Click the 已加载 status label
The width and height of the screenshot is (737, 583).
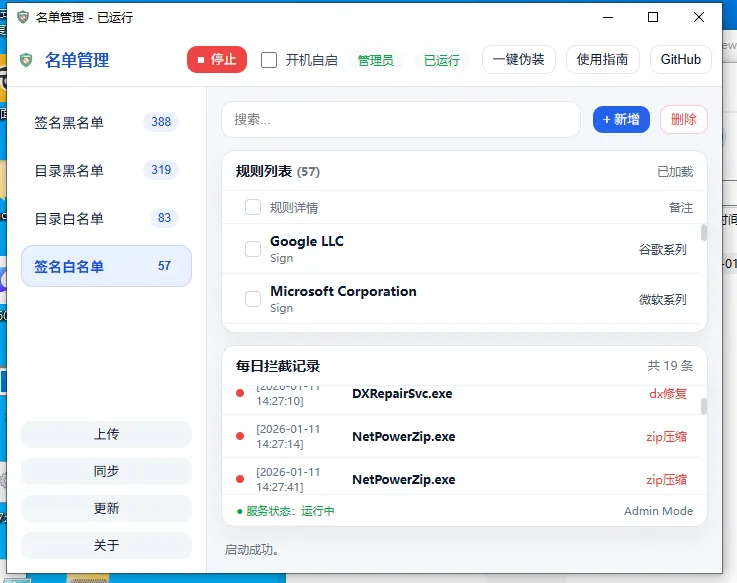coord(675,172)
